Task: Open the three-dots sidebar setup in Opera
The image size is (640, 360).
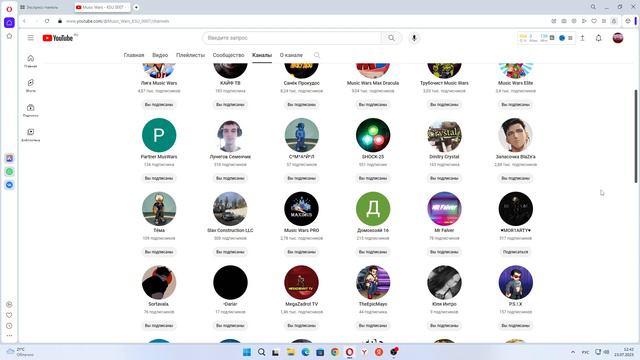Action: point(9,336)
